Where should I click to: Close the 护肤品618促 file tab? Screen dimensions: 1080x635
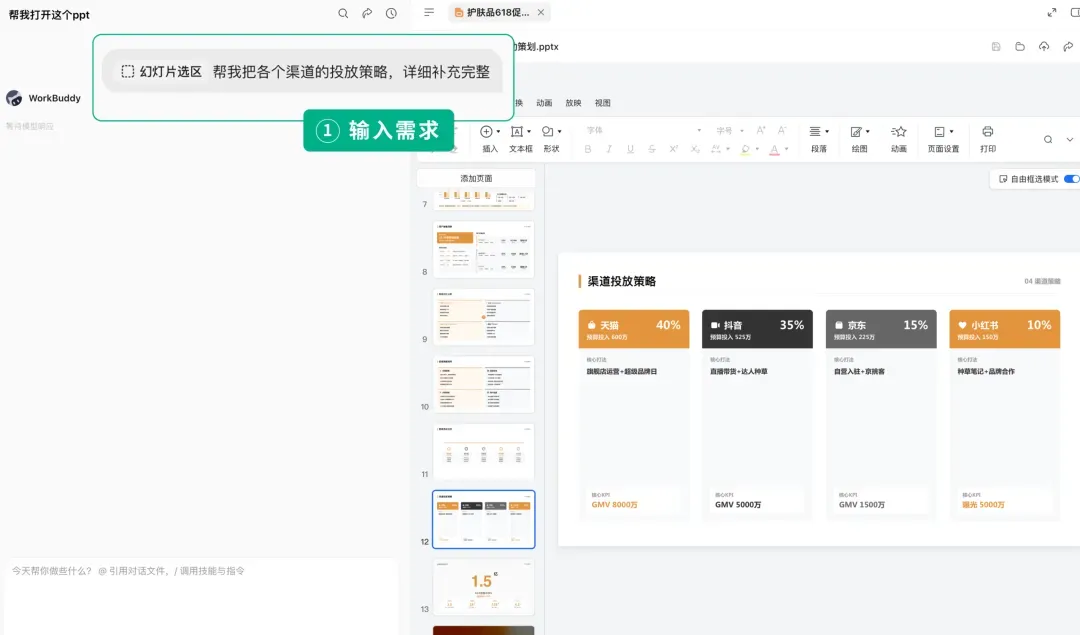pyautogui.click(x=541, y=12)
